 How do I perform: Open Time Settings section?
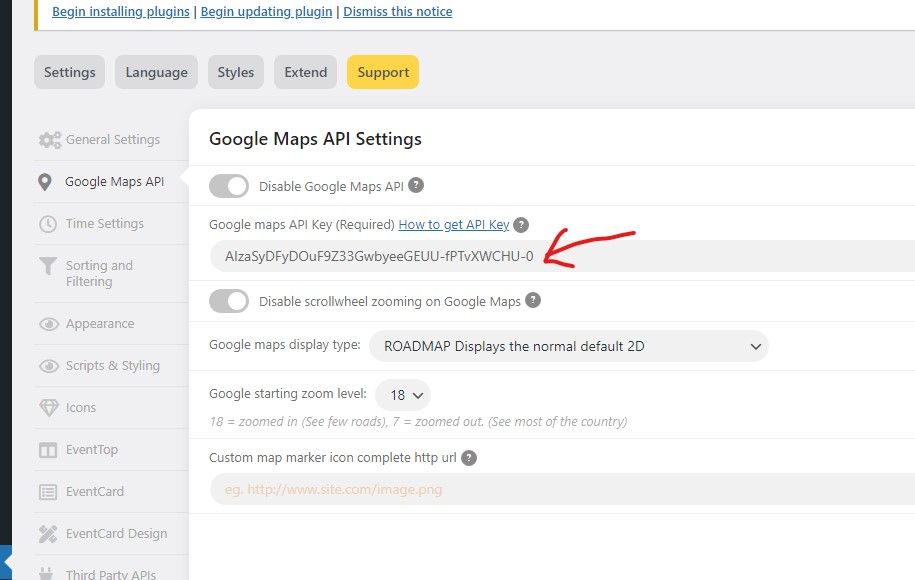[x=111, y=224]
